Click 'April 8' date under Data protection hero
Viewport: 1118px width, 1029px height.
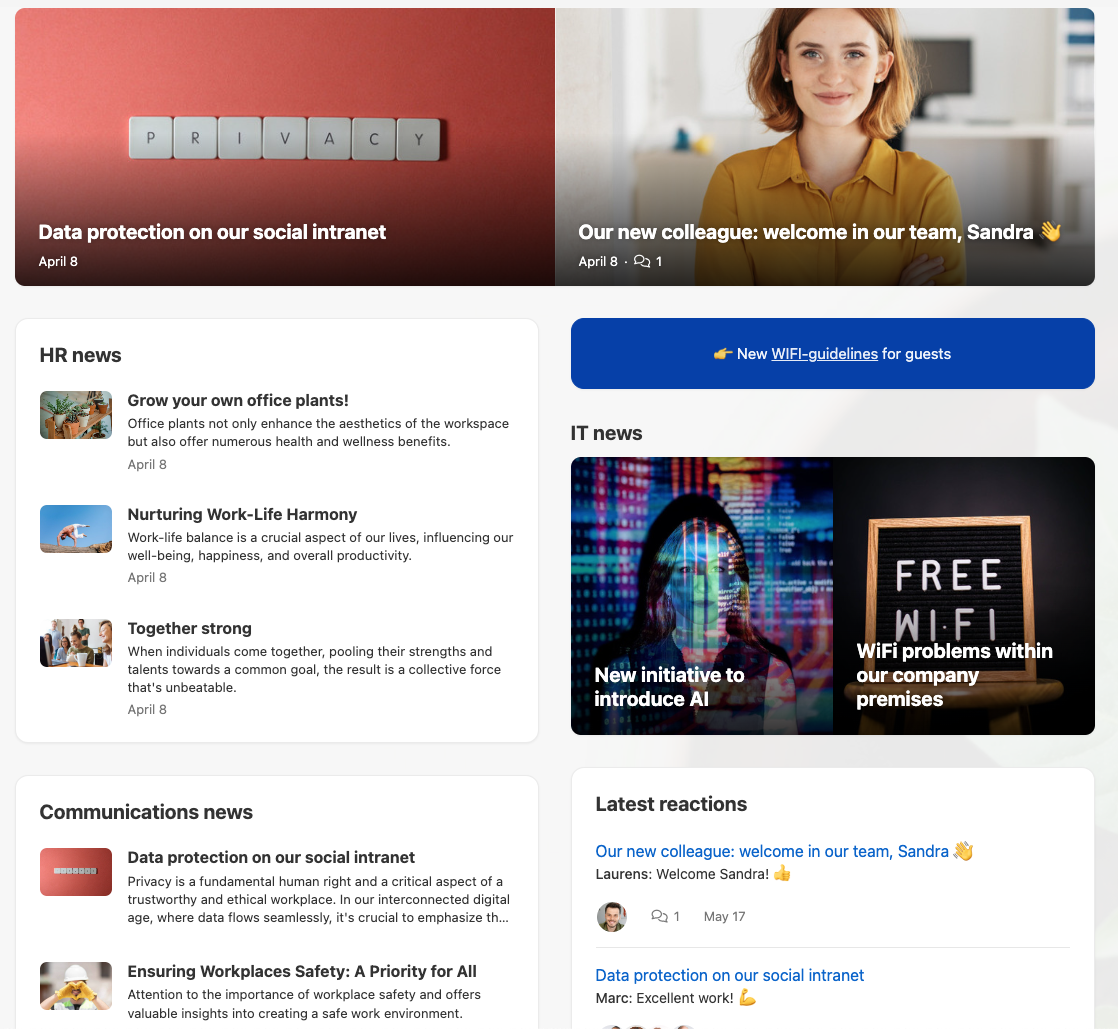click(x=58, y=262)
